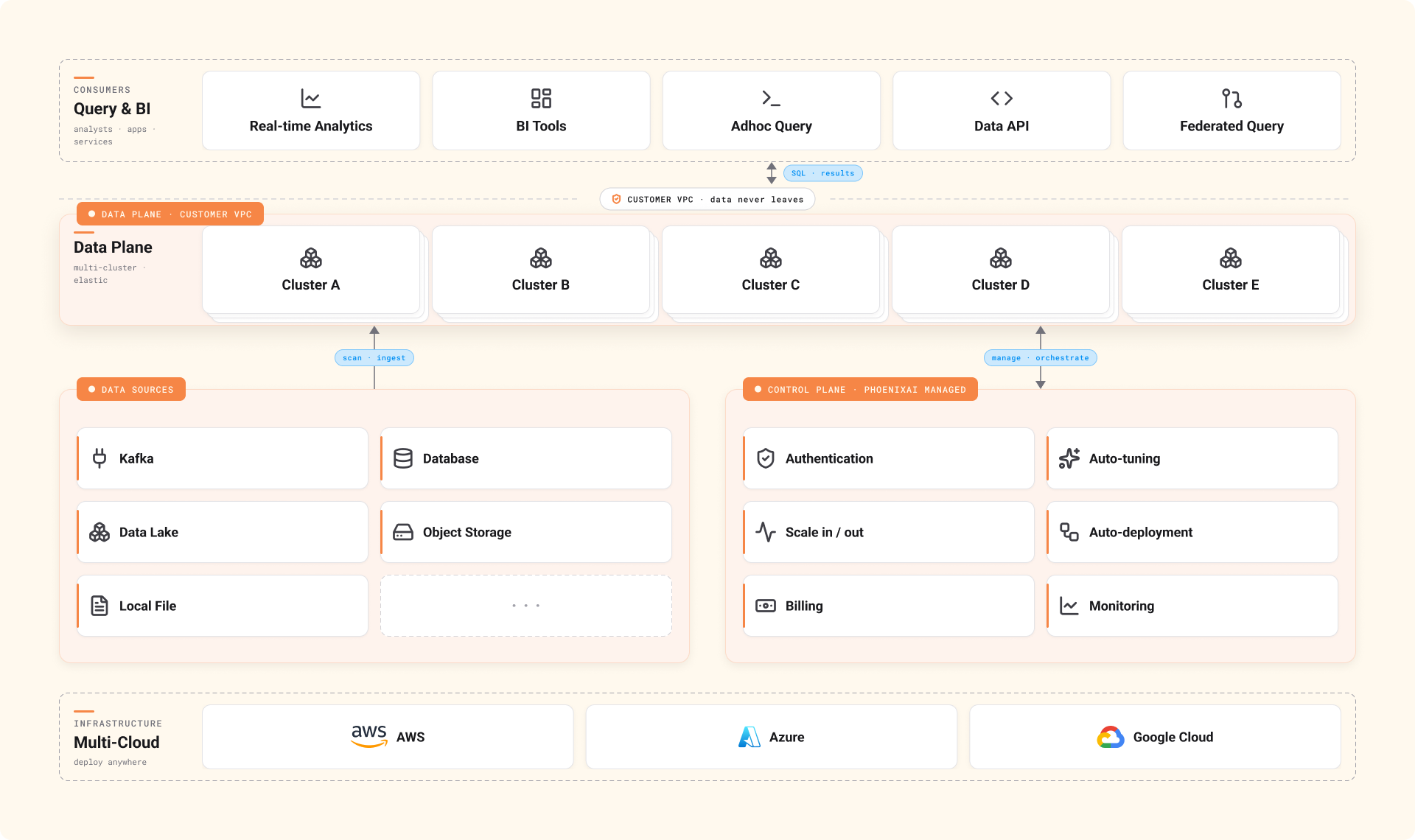The width and height of the screenshot is (1415, 840).
Task: Click the Object Storage drive icon
Action: click(403, 532)
